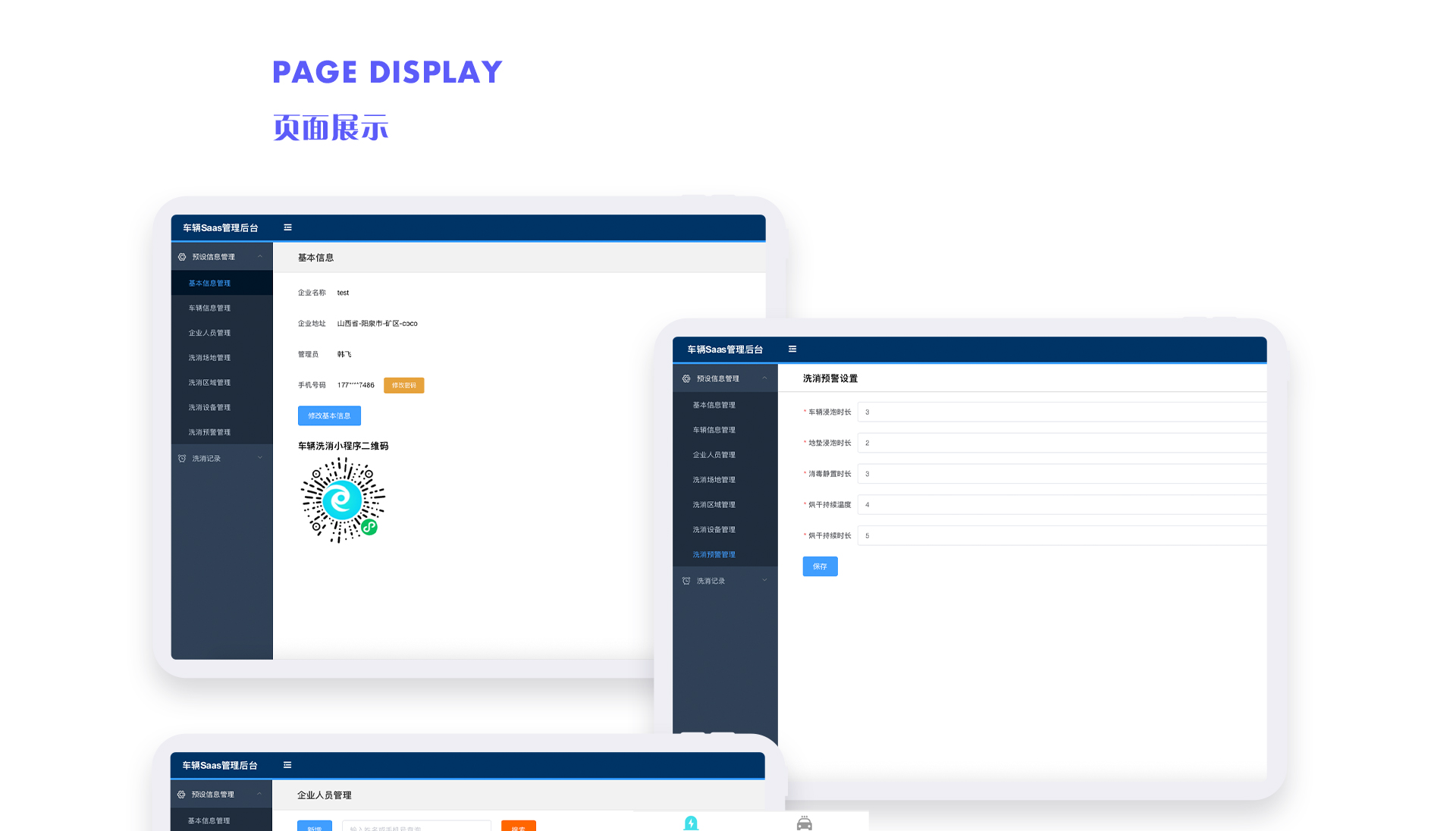1456x831 pixels.
Task: Open 车辆信息管理 in the 基本信息 window sidebar
Action: [209, 308]
